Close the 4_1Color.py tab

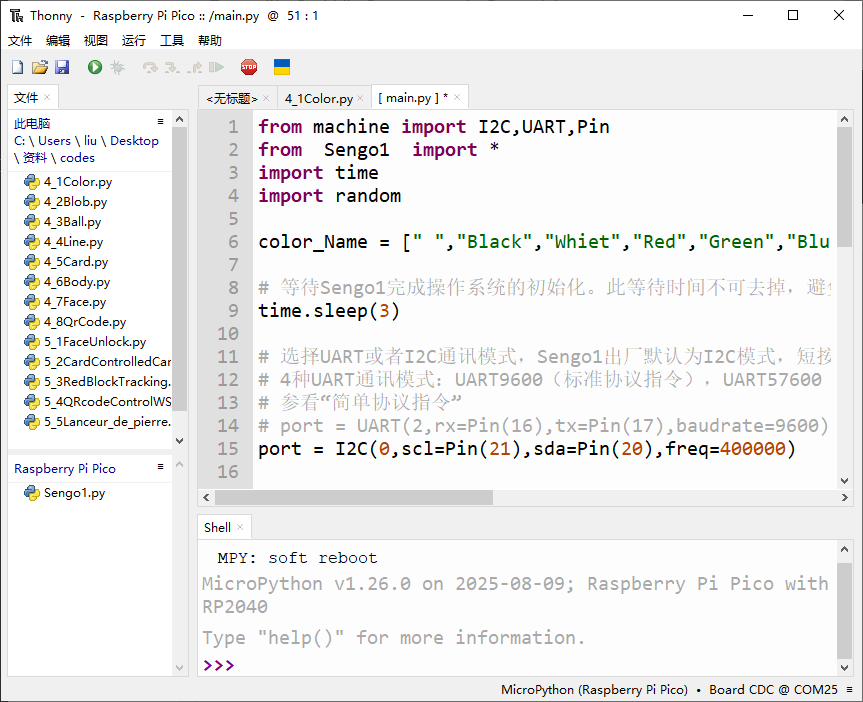click(361, 98)
